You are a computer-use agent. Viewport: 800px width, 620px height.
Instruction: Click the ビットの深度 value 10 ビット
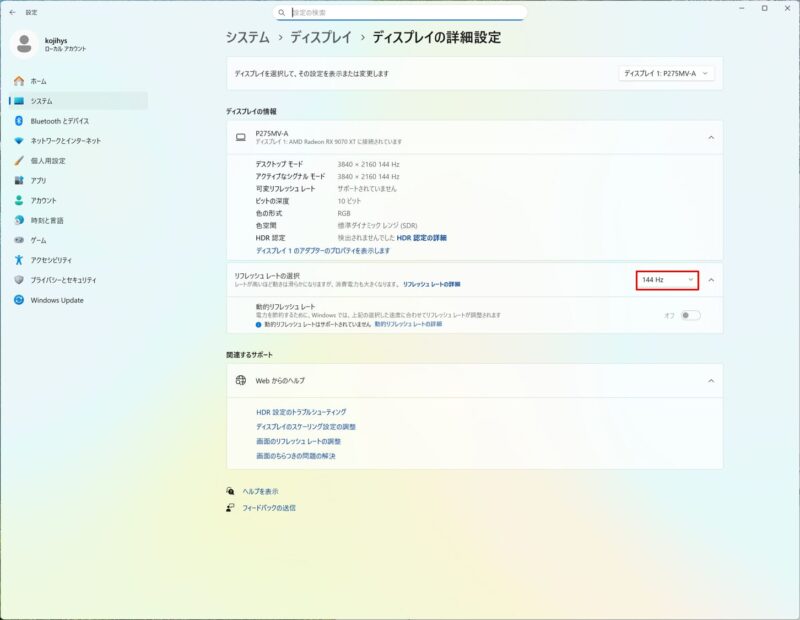(x=349, y=201)
